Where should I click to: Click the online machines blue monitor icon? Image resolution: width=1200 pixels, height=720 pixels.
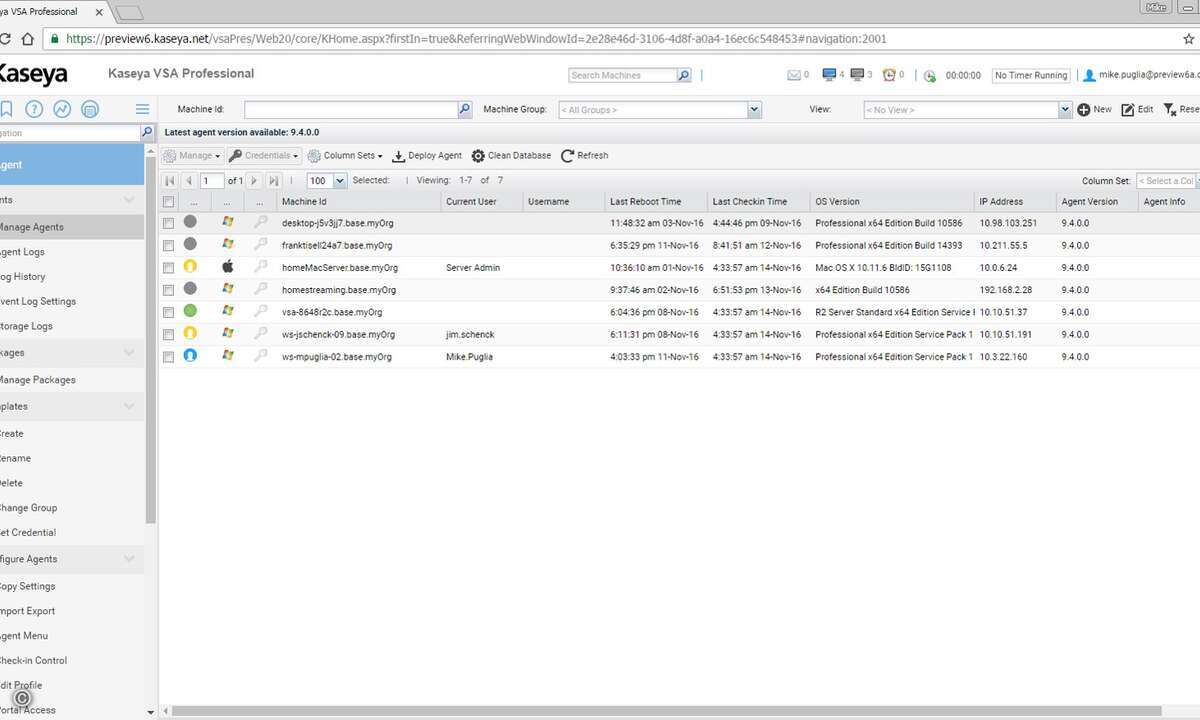tap(828, 75)
